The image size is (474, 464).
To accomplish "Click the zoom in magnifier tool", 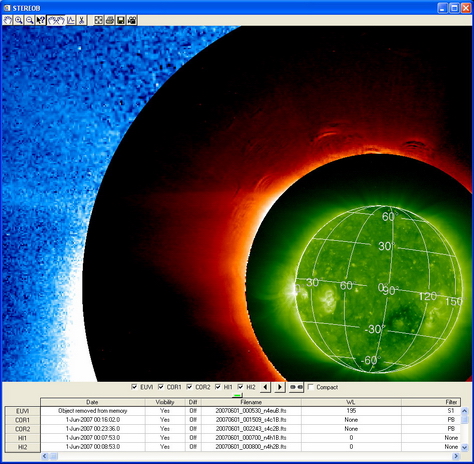I will (x=19, y=20).
